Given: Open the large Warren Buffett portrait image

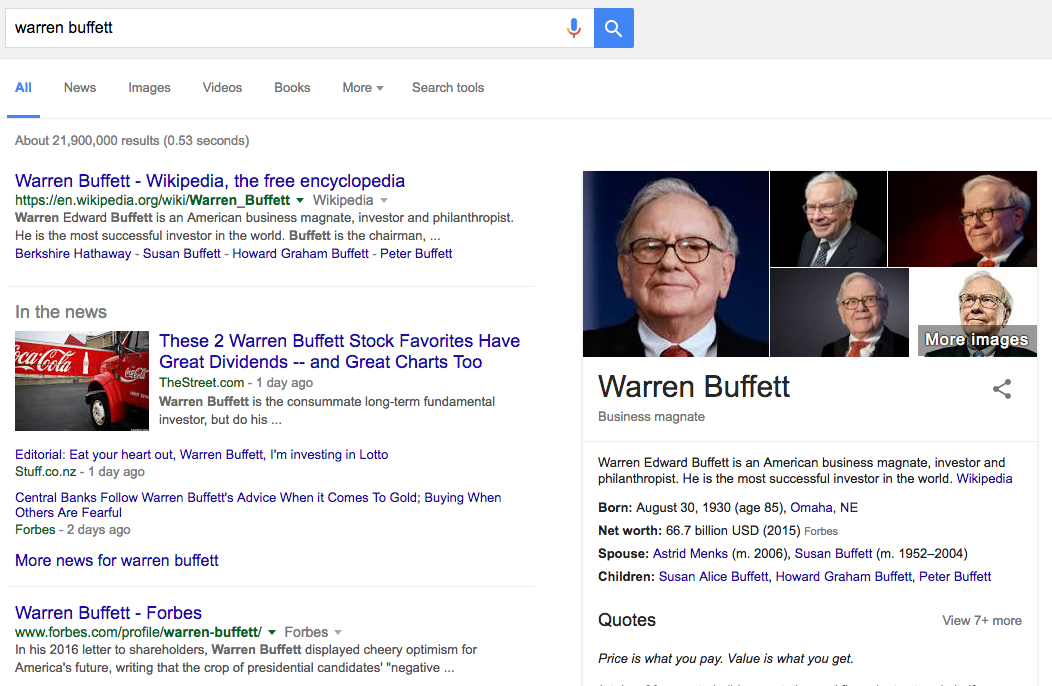Looking at the screenshot, I should pyautogui.click(x=675, y=264).
